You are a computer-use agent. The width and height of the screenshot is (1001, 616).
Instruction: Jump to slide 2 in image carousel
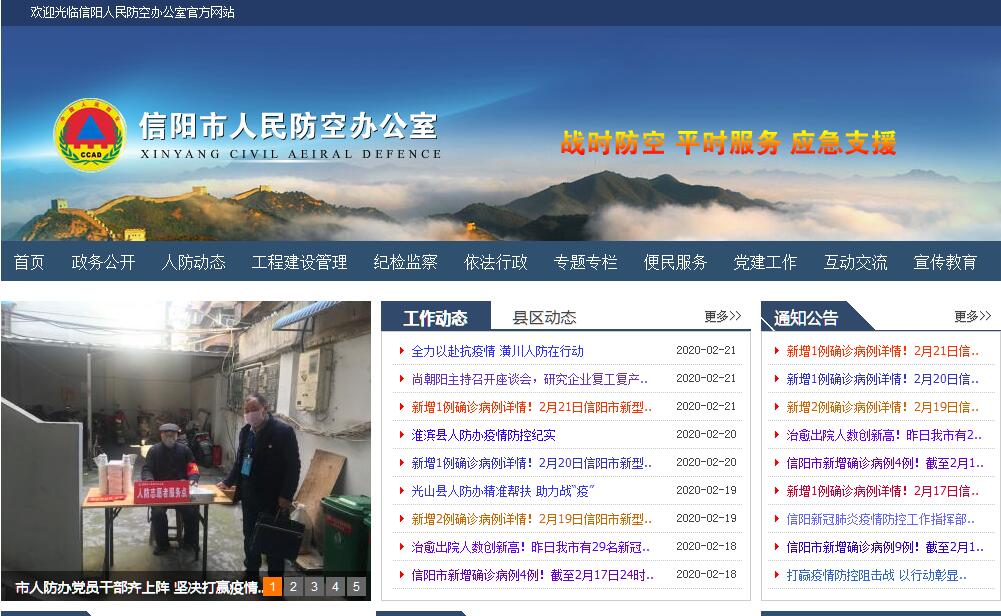(x=293, y=587)
